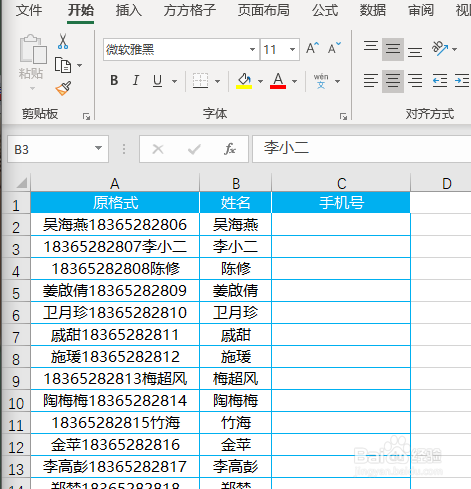Click the Copy icon
Viewport: 471px width, 489px height.
click(63, 65)
